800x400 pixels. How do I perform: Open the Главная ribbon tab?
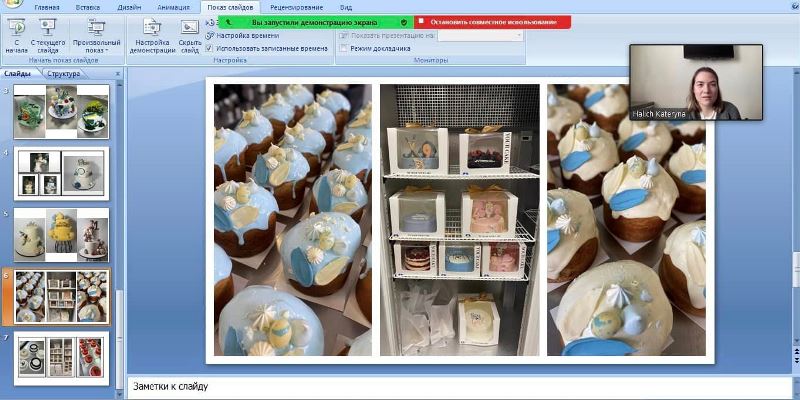46,8
